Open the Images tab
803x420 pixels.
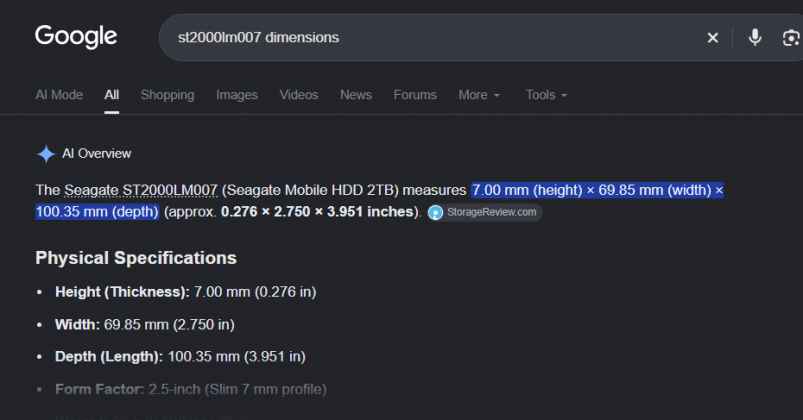pyautogui.click(x=237, y=95)
